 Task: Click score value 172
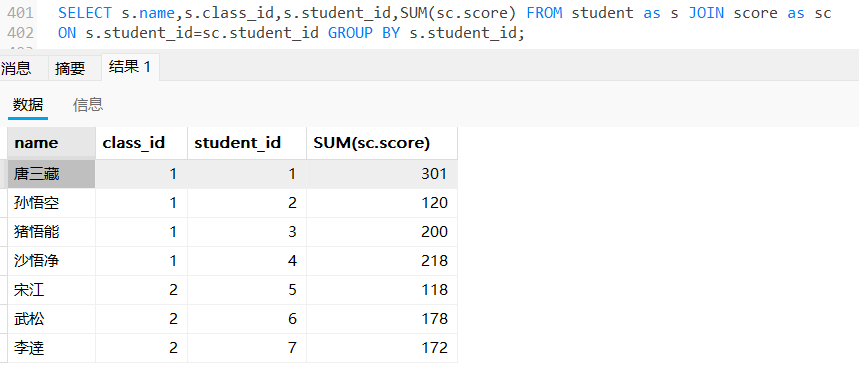pos(382,347)
